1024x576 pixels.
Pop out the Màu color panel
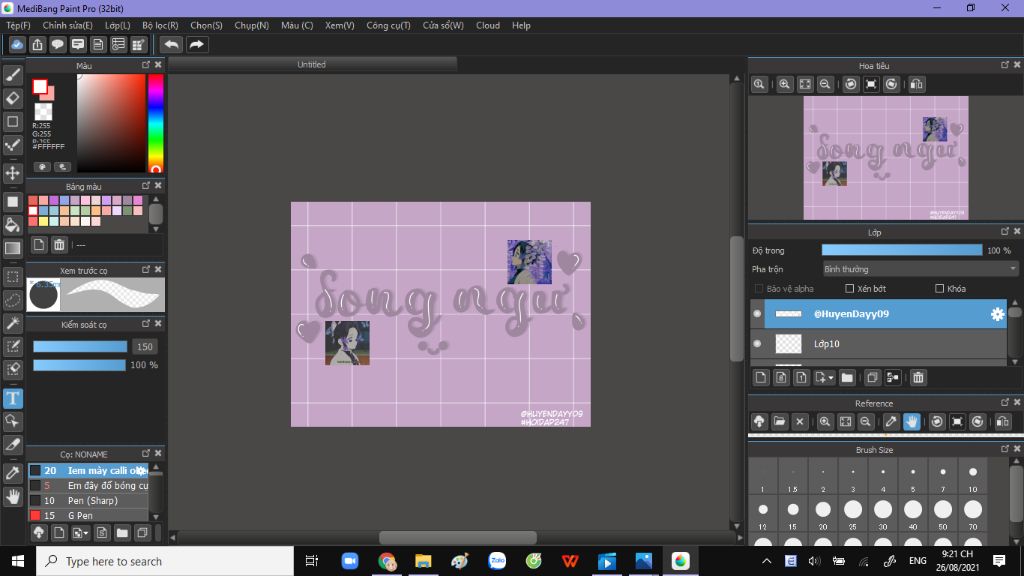(146, 65)
